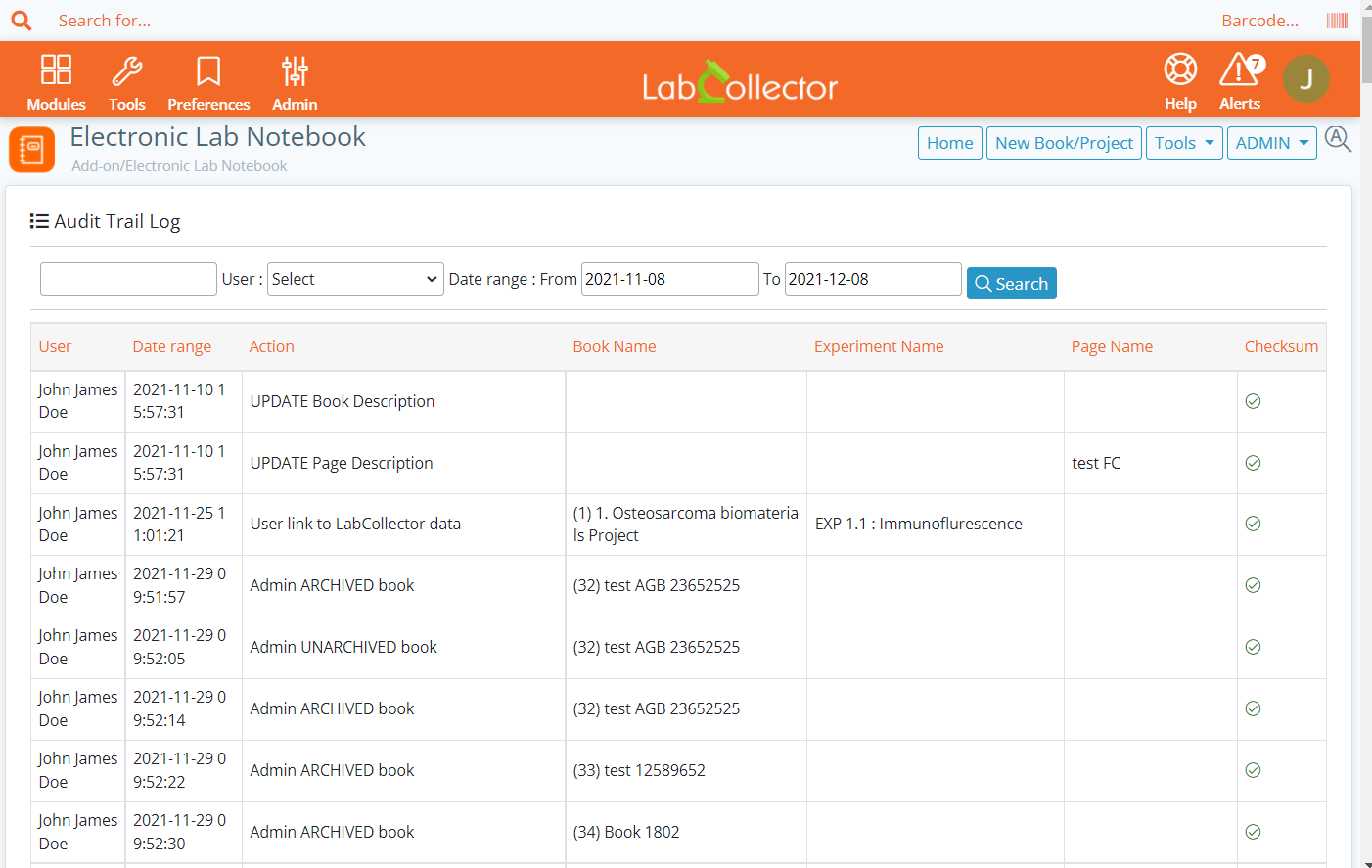Click checksum icon for UPDATE Book Description
This screenshot has height=868, width=1372.
click(x=1253, y=401)
